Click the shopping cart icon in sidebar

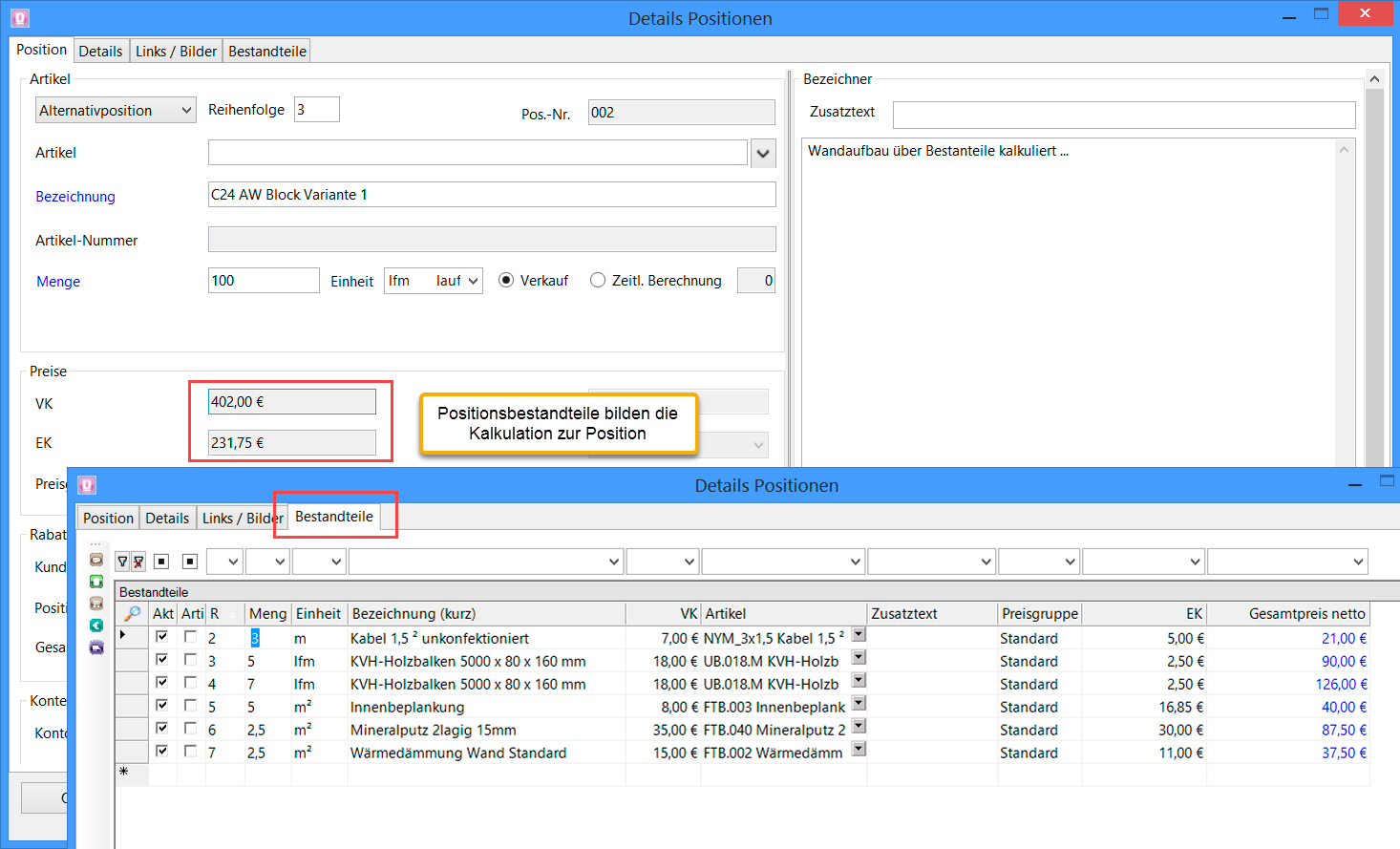coord(96,604)
